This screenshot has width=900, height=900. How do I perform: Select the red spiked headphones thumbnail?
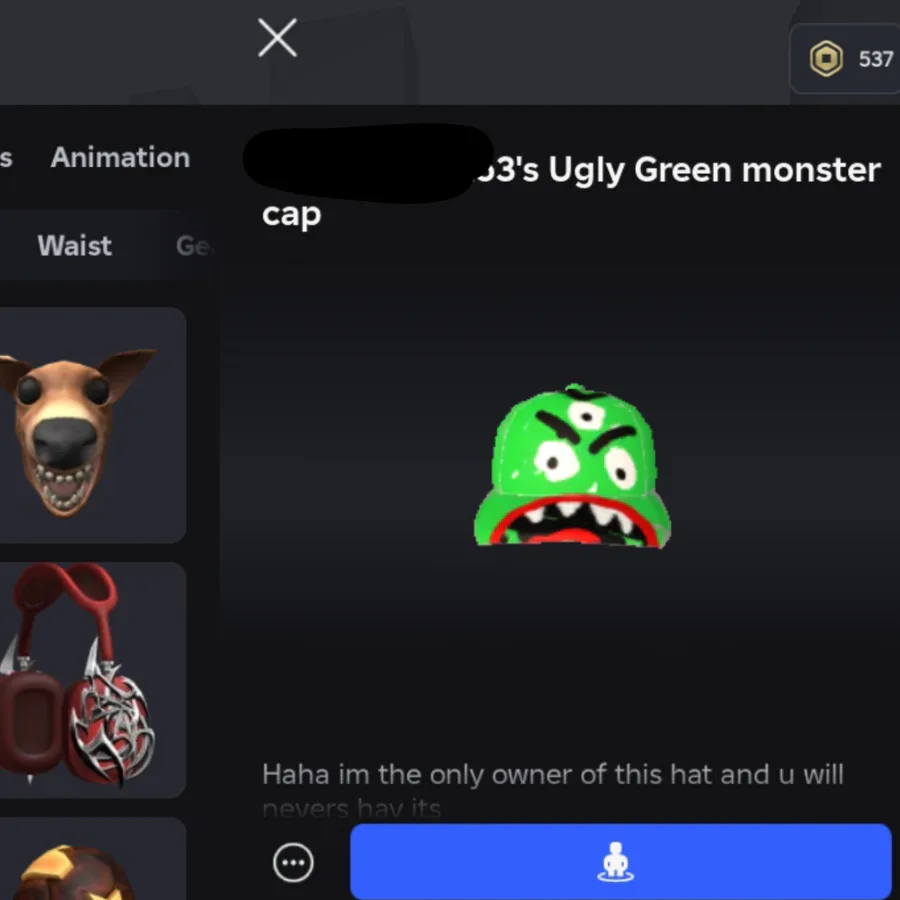[92, 680]
